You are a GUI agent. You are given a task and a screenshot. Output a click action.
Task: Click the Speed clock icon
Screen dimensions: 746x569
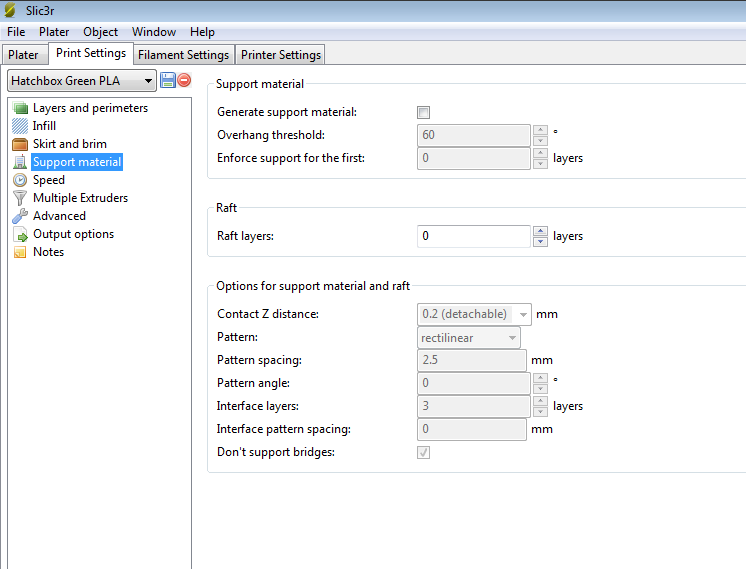click(x=20, y=180)
